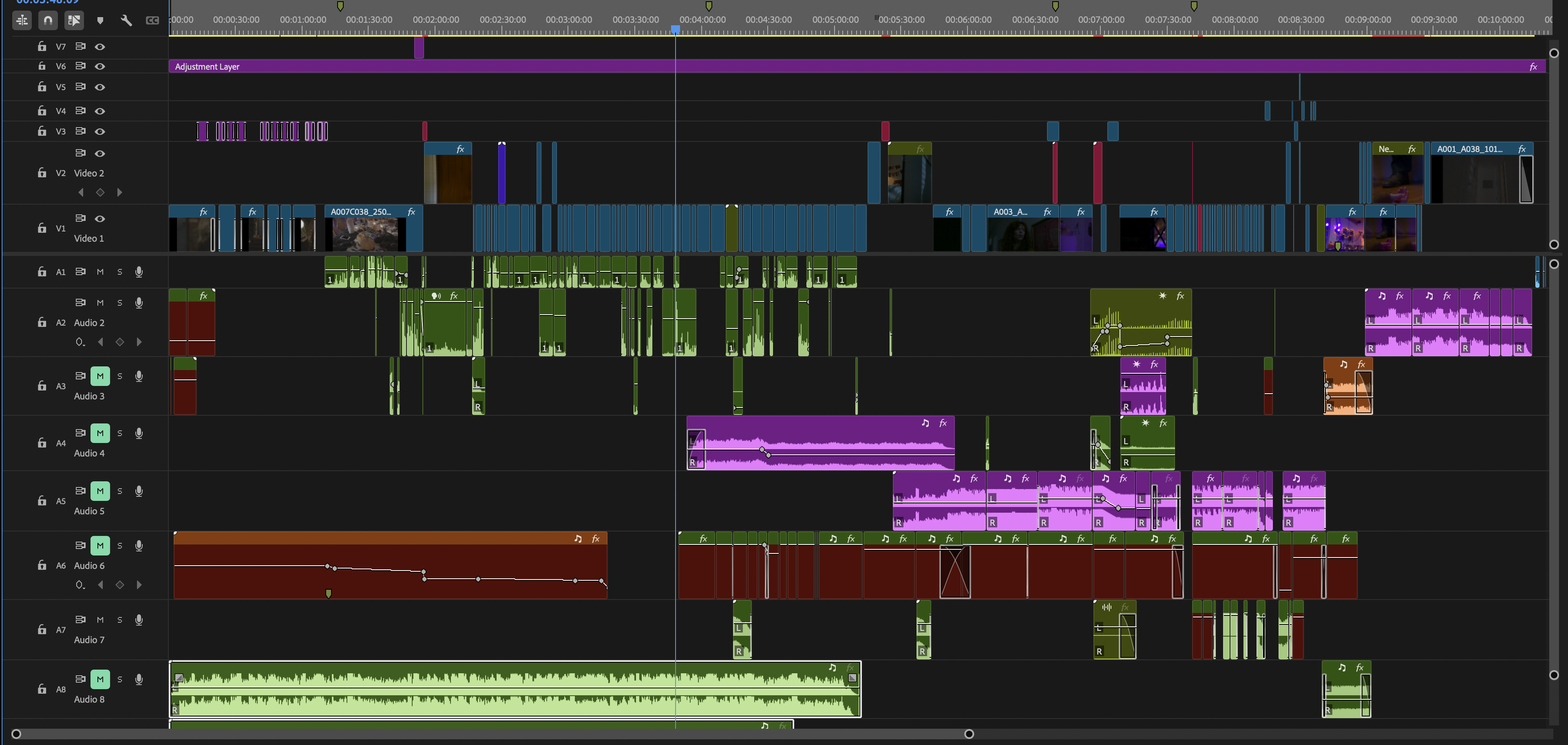Click the marker near 00:04:00:00 in ruler
This screenshot has height=745, width=1568.
(709, 6)
